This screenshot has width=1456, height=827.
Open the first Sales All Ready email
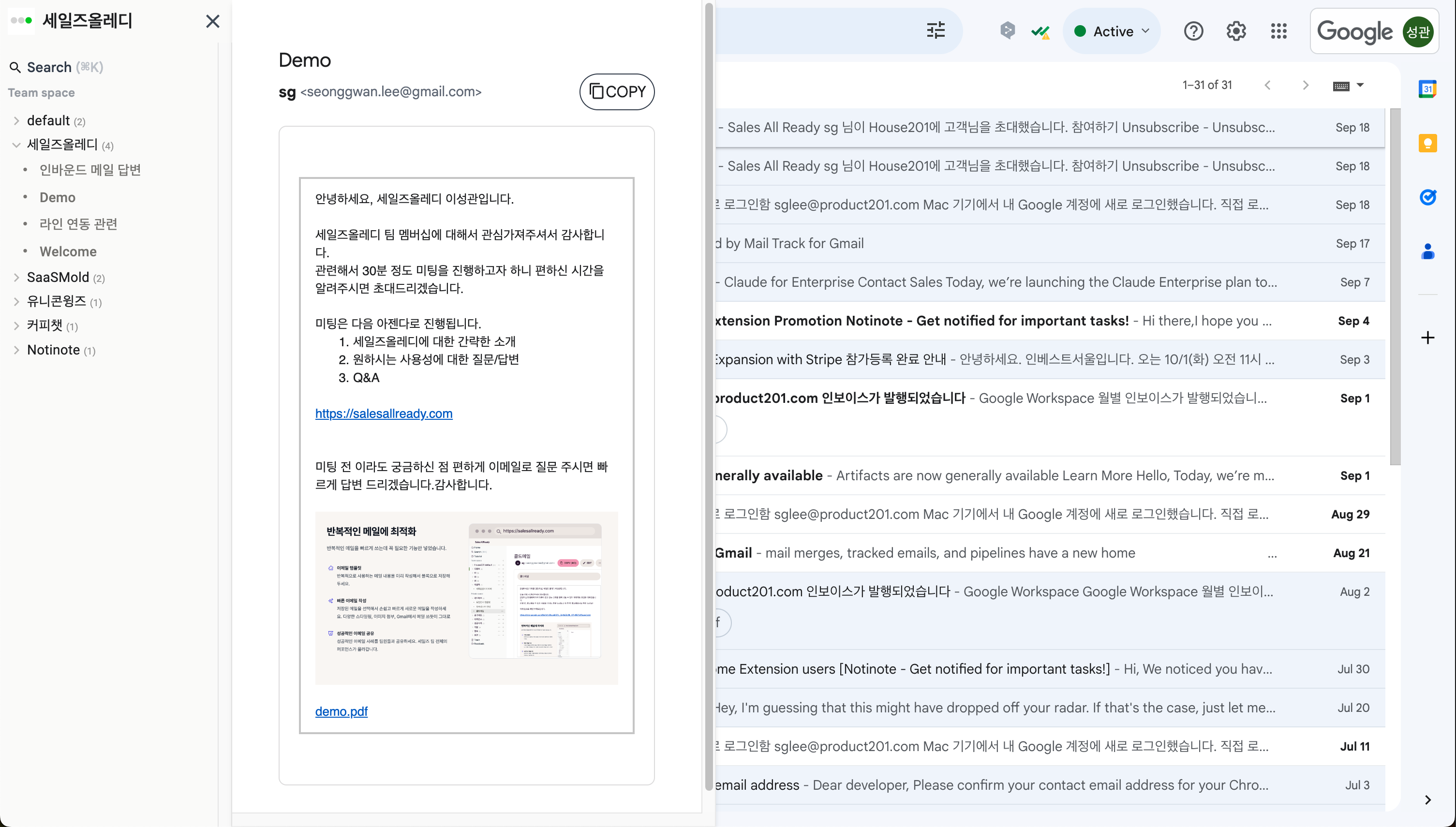coord(1050,127)
